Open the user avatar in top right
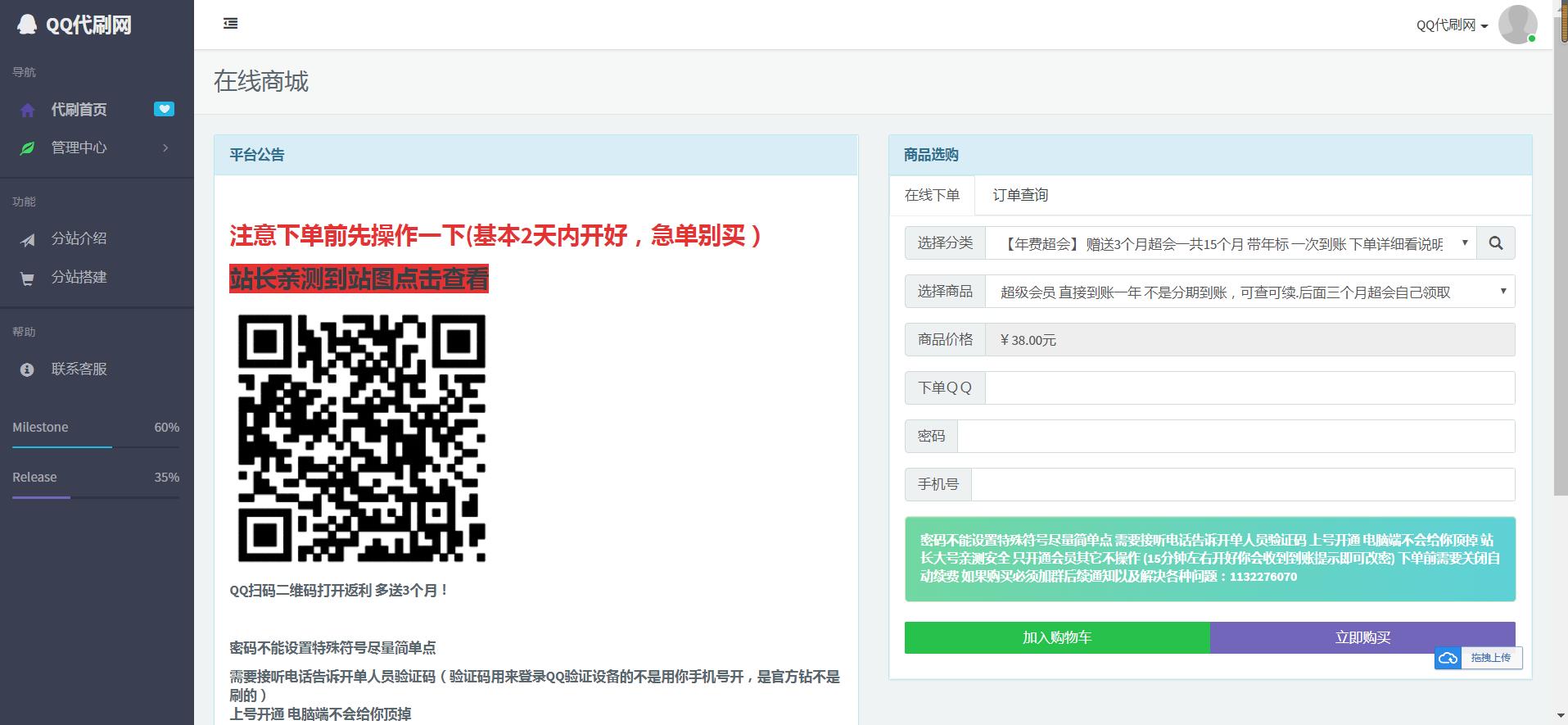Screen dimensions: 1568x725 pyautogui.click(x=1517, y=25)
